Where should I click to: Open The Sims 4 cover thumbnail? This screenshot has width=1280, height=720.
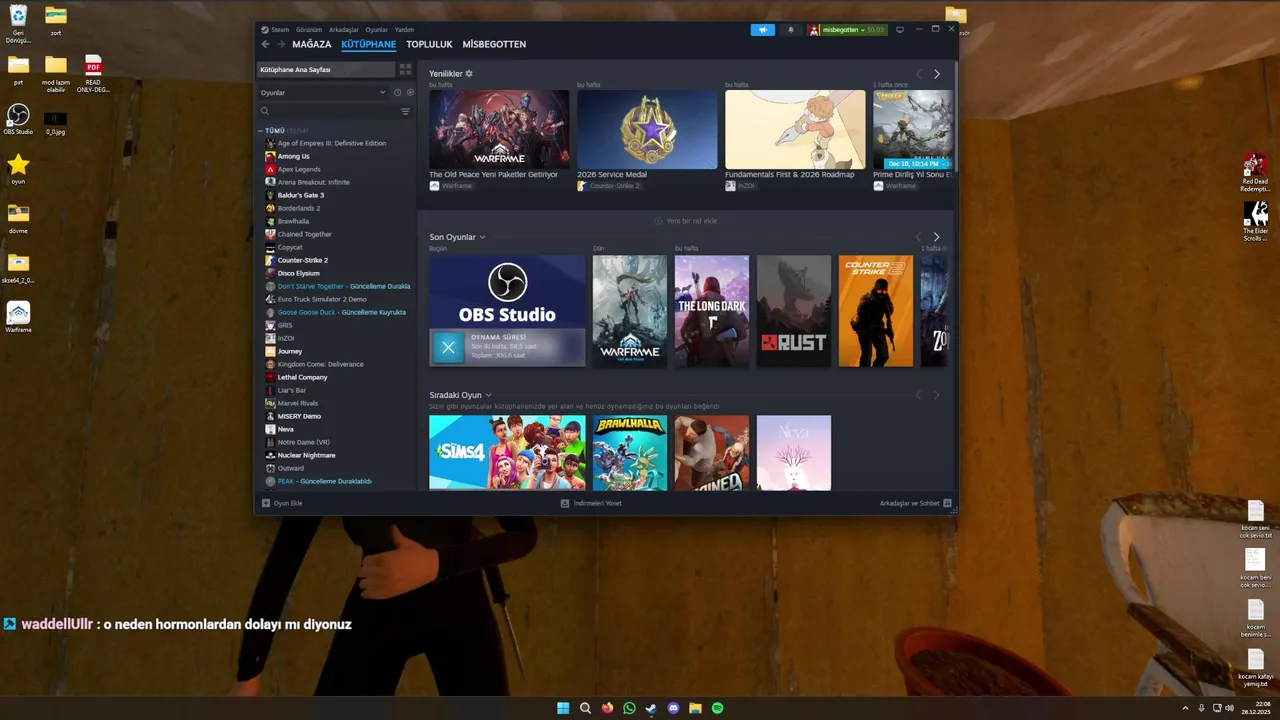point(507,452)
